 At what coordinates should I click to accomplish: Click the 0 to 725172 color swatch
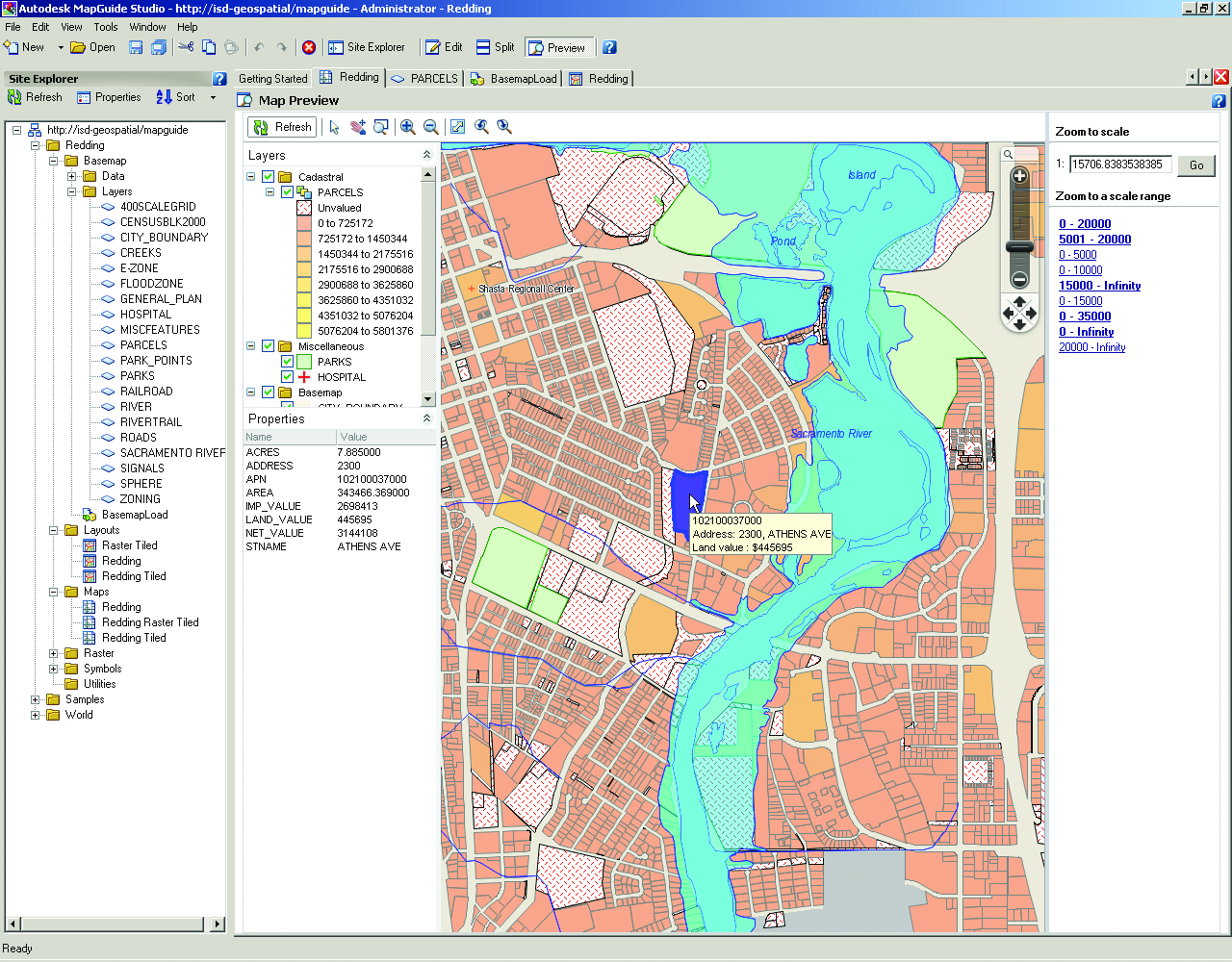pyautogui.click(x=304, y=223)
